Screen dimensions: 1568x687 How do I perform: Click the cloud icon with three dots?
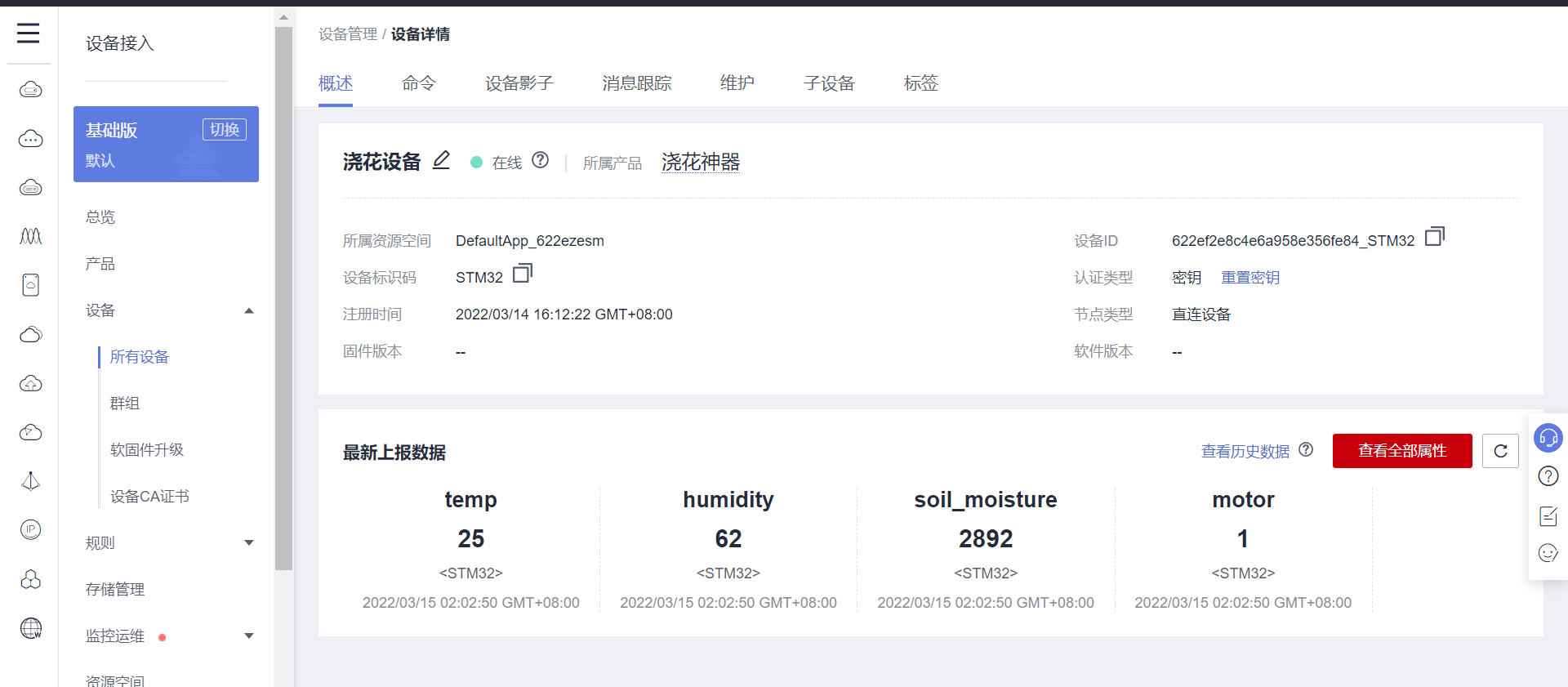click(31, 139)
